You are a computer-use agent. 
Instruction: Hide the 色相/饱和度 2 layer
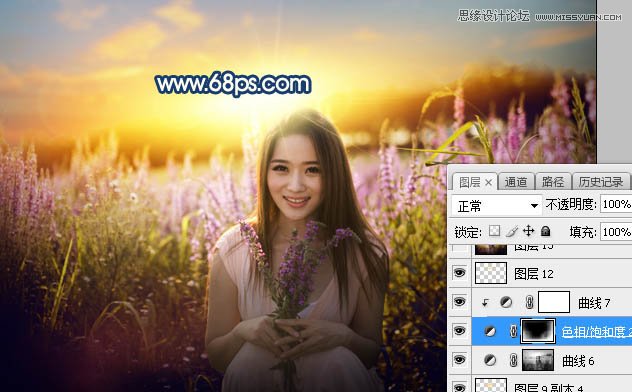coord(459,331)
